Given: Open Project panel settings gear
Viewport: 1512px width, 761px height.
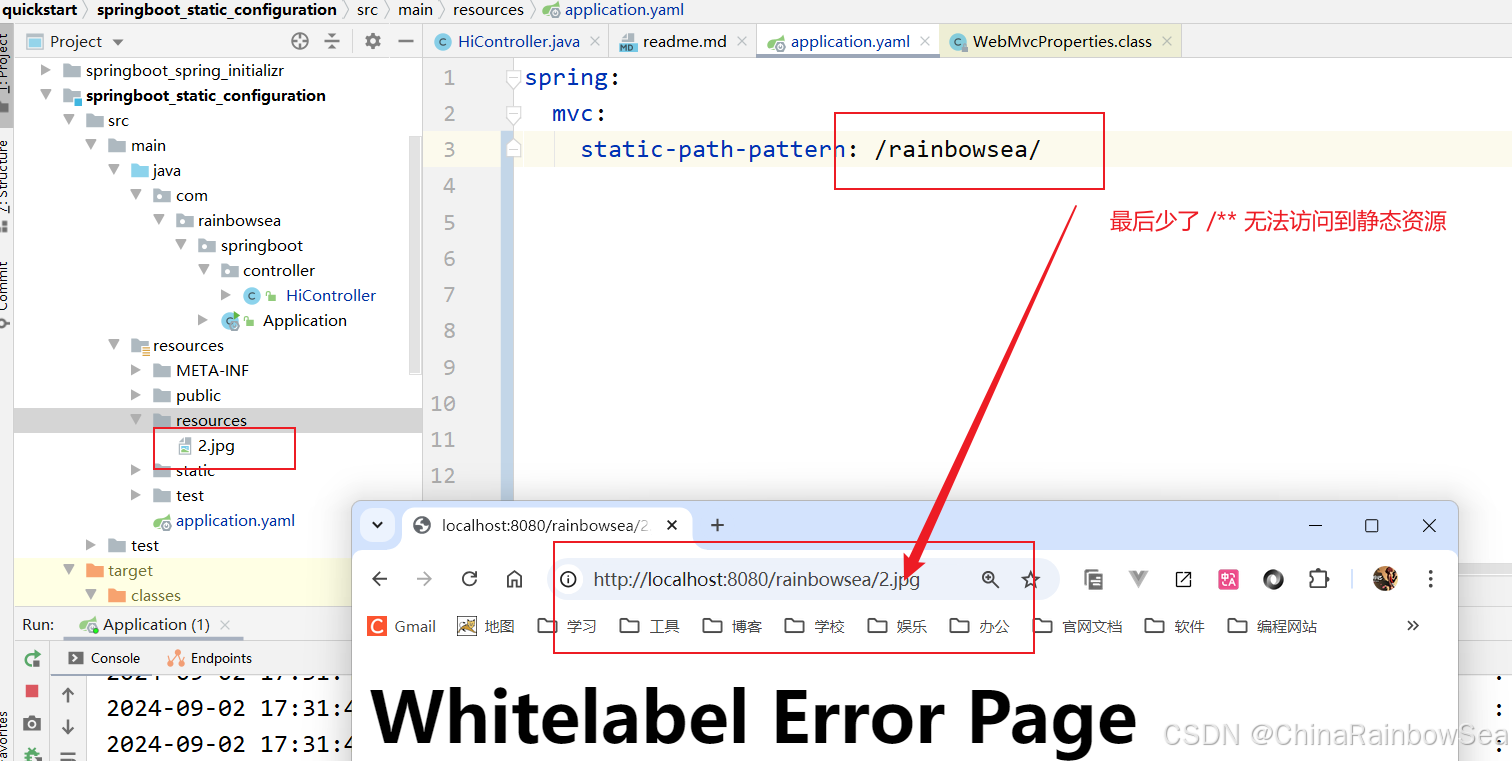Looking at the screenshot, I should pyautogui.click(x=373, y=41).
